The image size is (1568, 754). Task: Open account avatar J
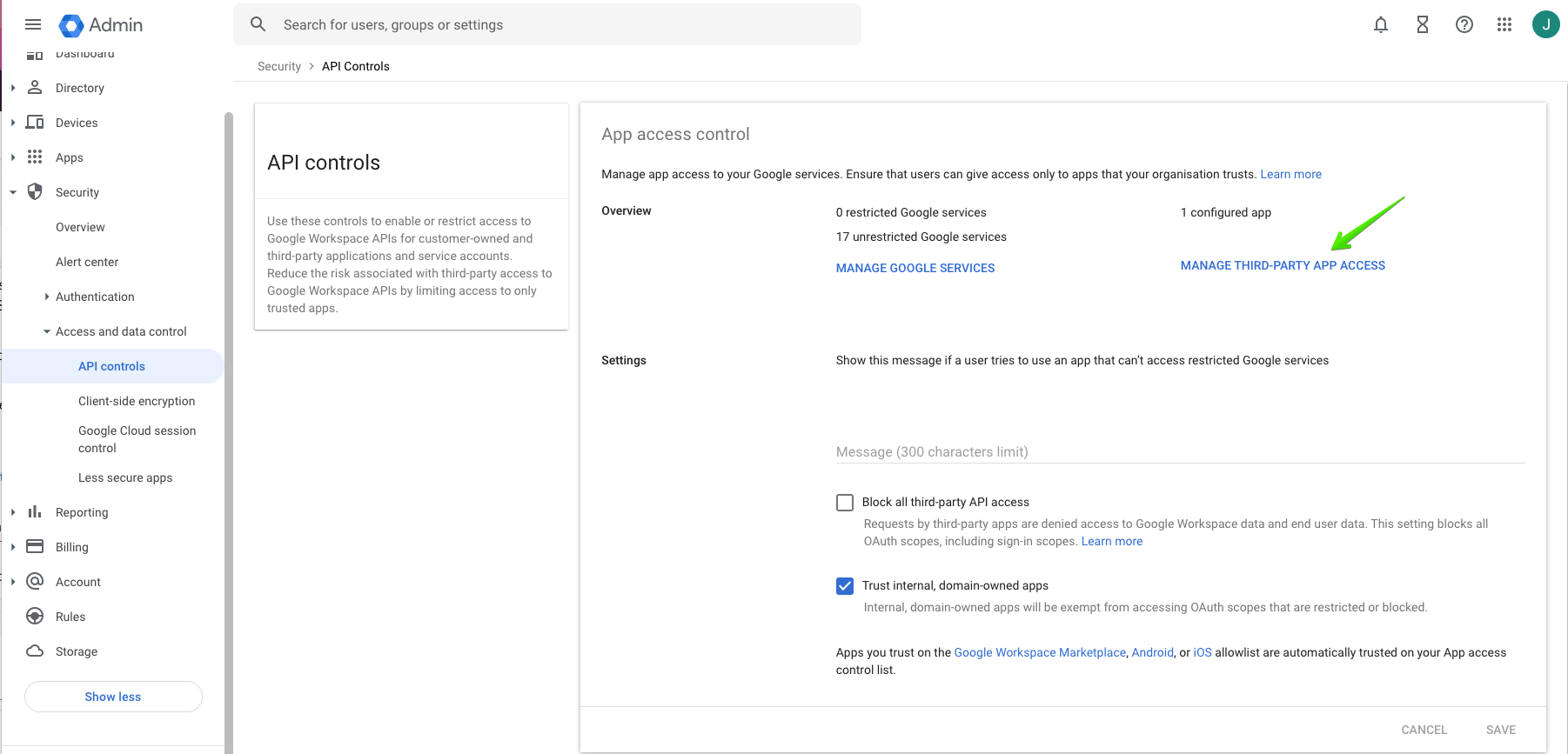[1545, 24]
